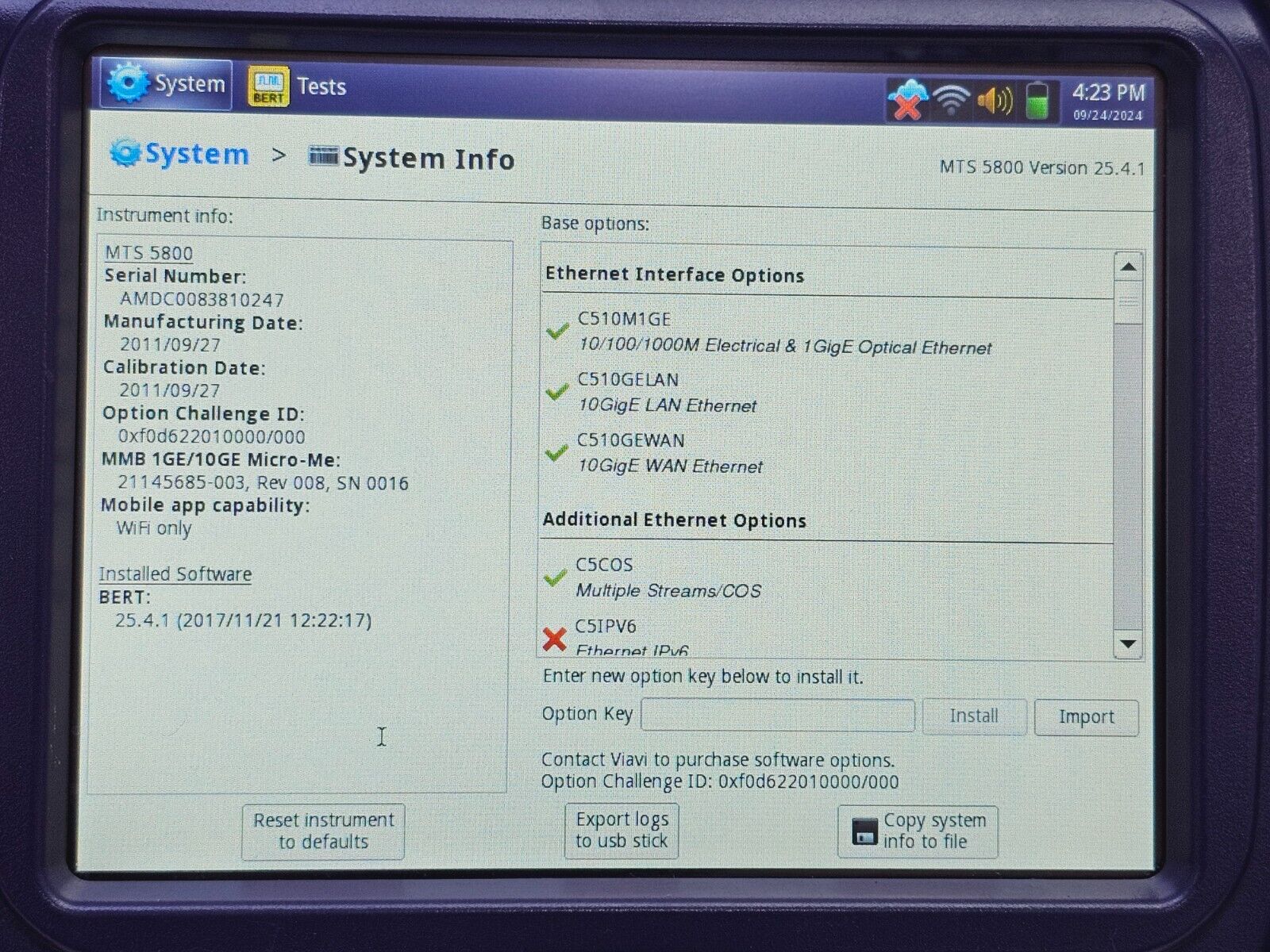This screenshot has width=1270, height=952.
Task: Click the red X beside C5IPV6
Action: 554,637
